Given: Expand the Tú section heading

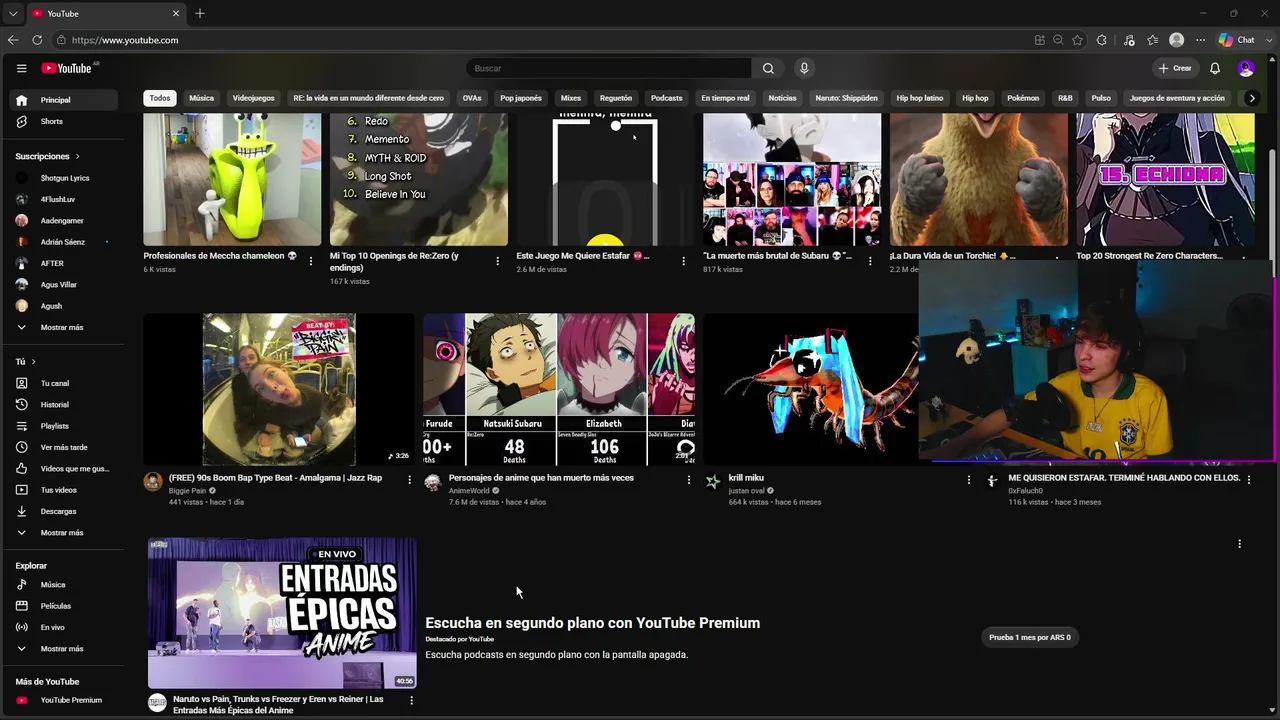Looking at the screenshot, I should (25, 361).
